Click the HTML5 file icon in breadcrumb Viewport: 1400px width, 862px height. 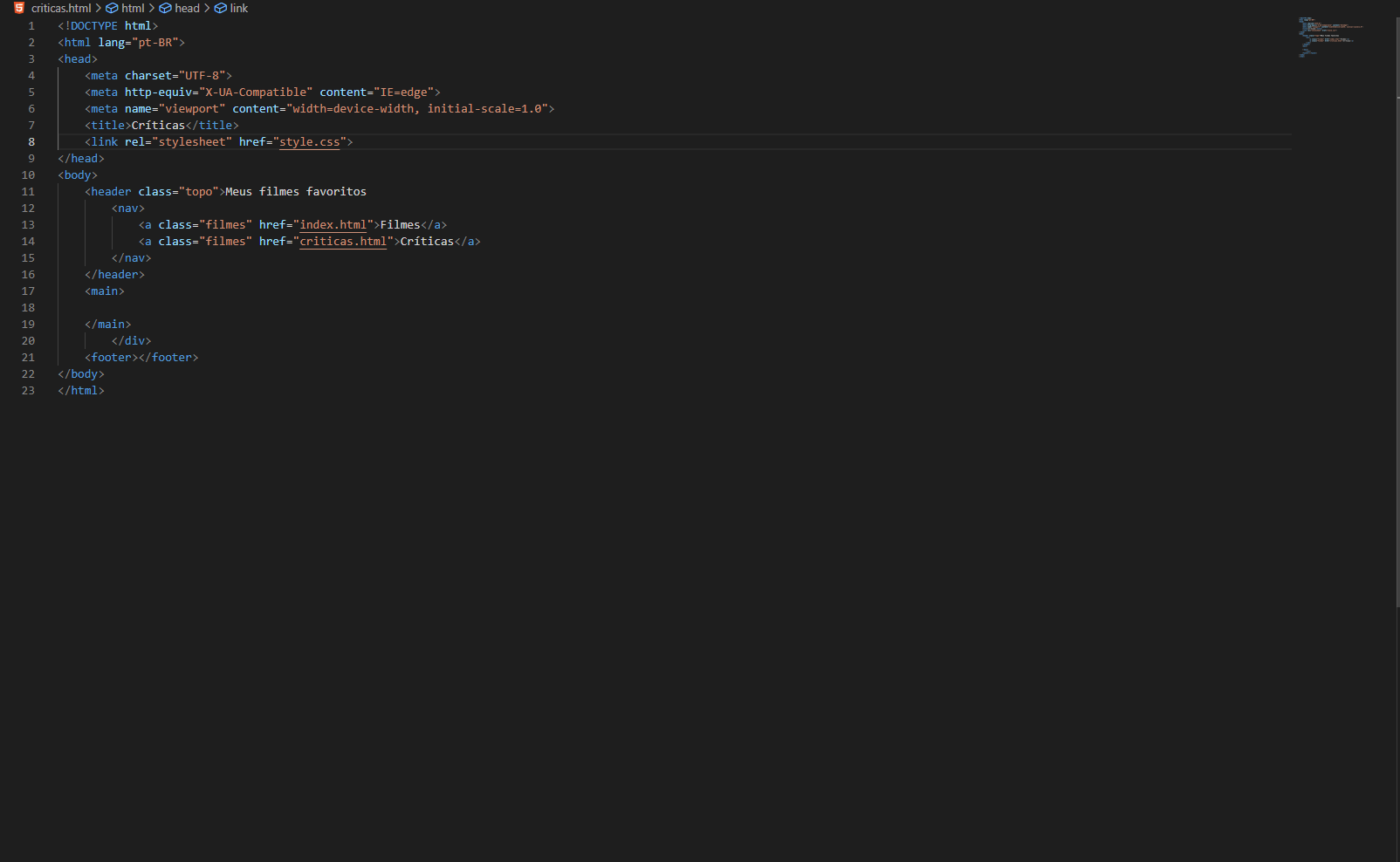pos(19,8)
